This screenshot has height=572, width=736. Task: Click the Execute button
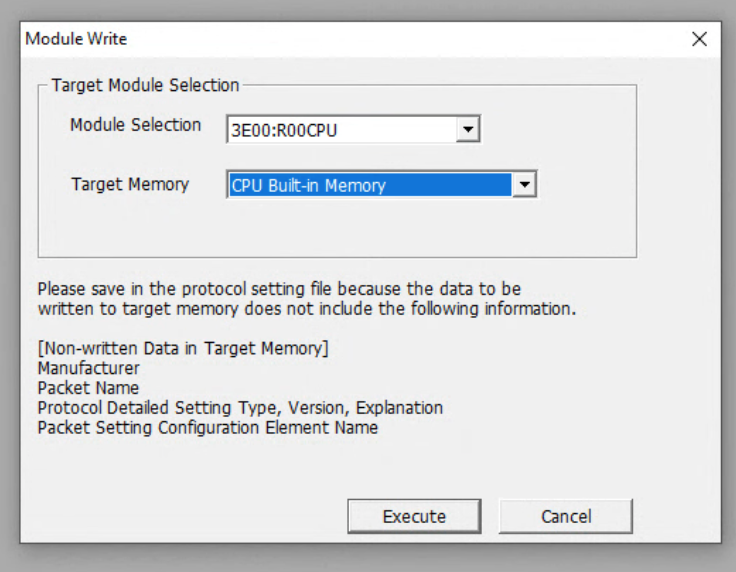[x=414, y=516]
